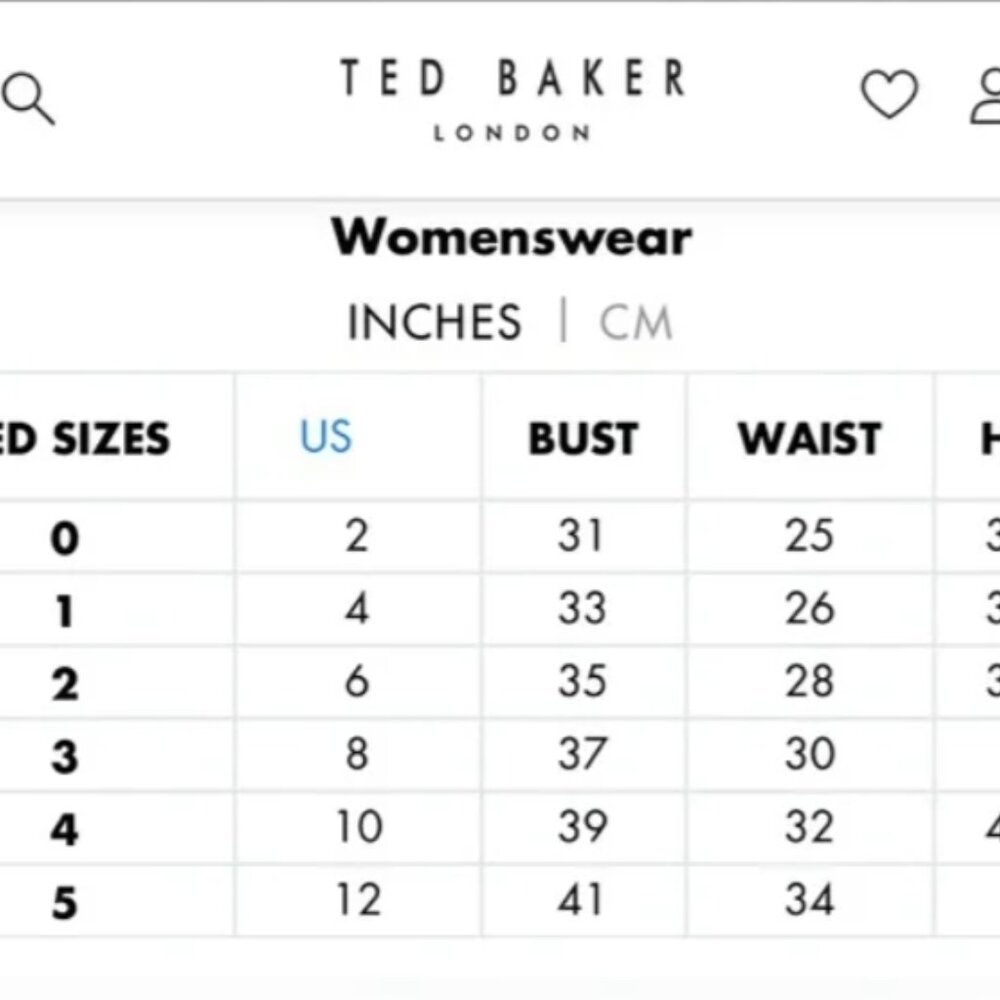
Task: Open the account profile icon
Action: tap(985, 96)
